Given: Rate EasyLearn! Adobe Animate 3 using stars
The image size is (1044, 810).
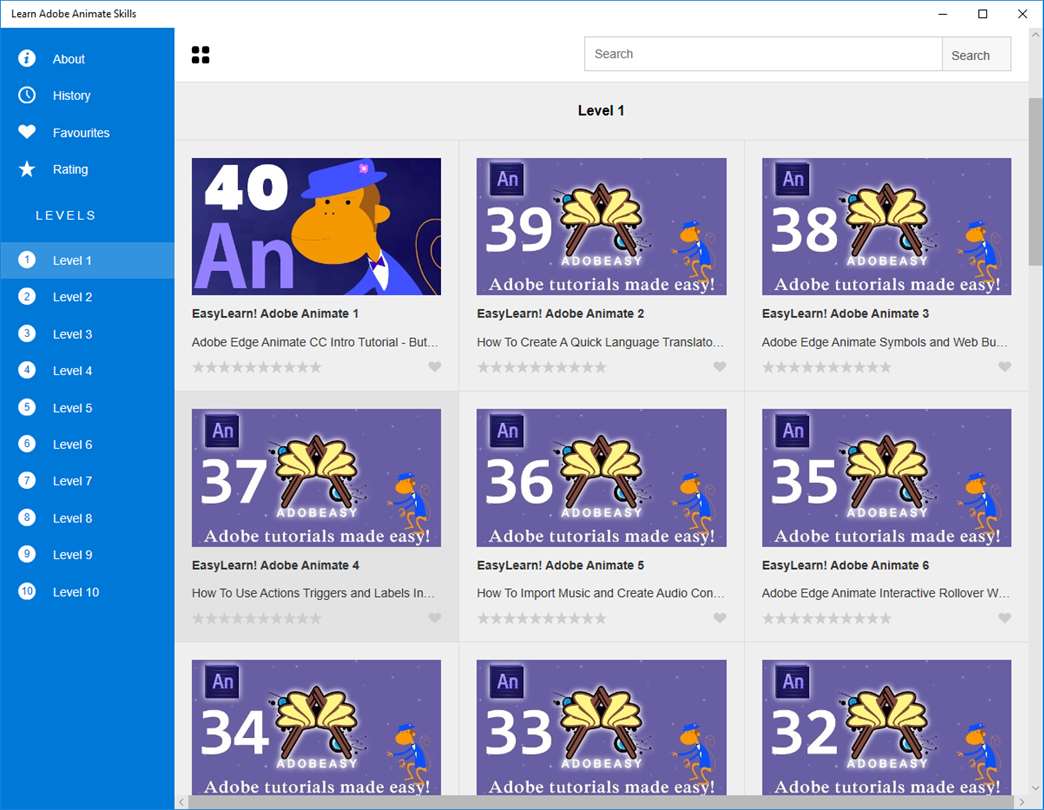Looking at the screenshot, I should pyautogui.click(x=826, y=367).
